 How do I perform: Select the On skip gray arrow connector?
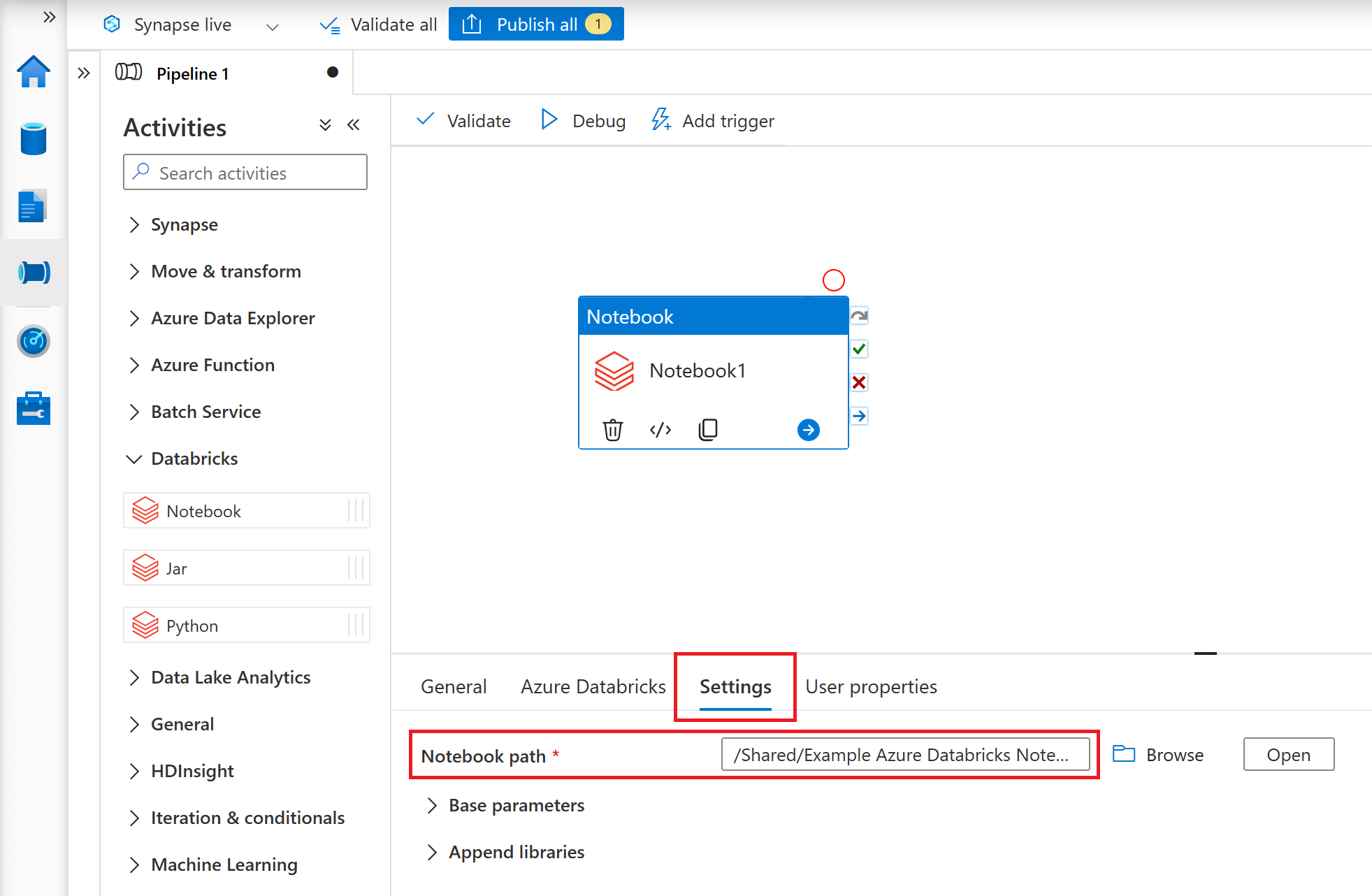pyautogui.click(x=859, y=315)
